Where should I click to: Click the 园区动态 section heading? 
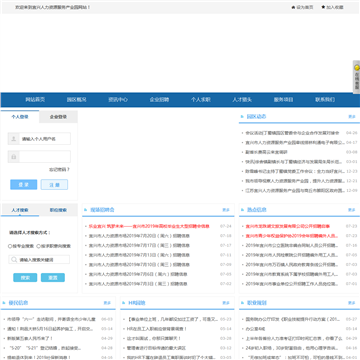(256, 117)
